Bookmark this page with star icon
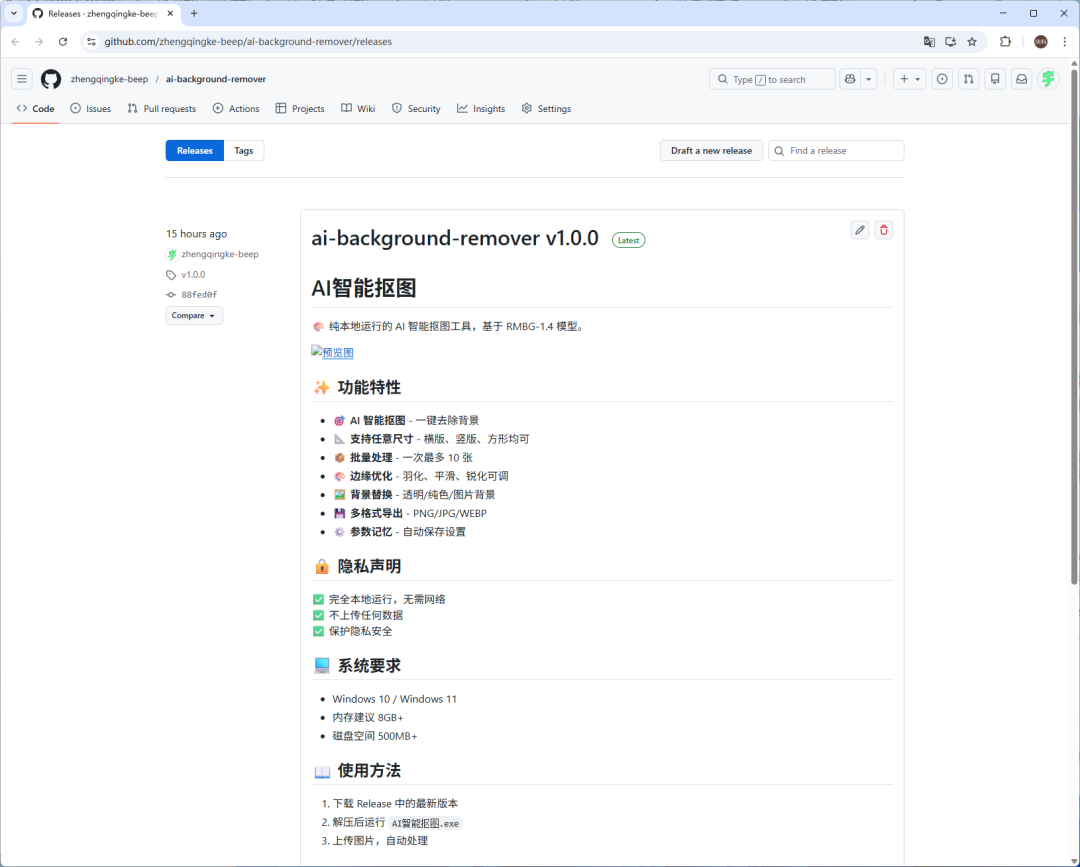Viewport: 1080px width, 867px height. pos(972,42)
